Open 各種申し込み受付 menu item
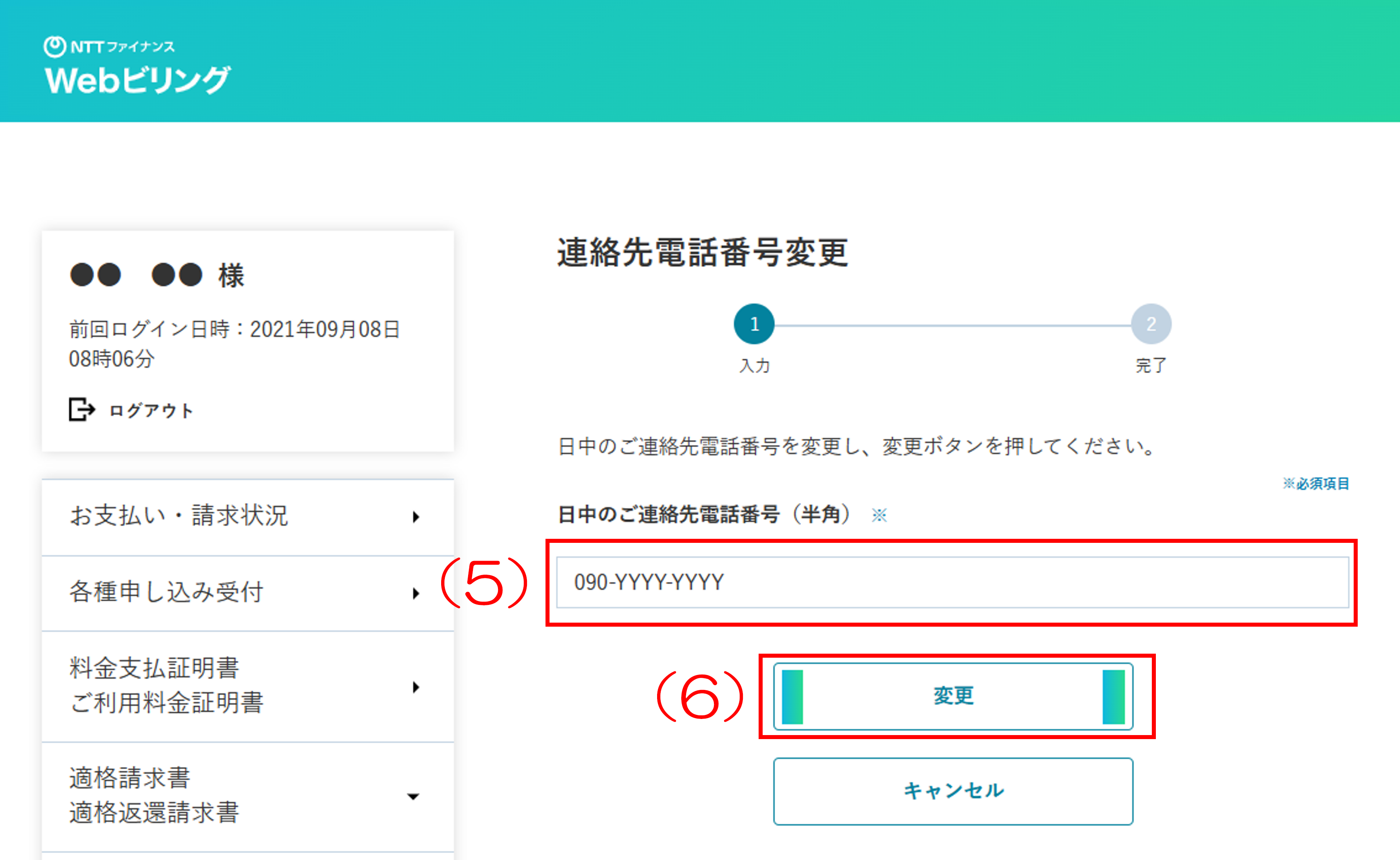Viewport: 1400px width, 860px height. [x=248, y=593]
